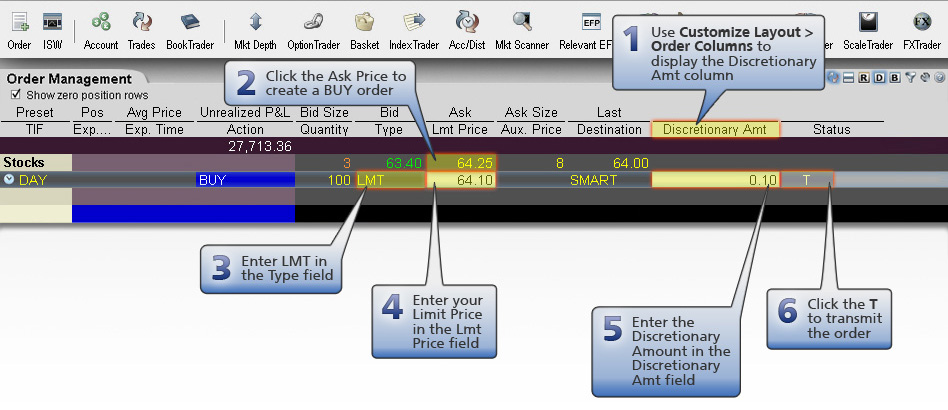The image size is (948, 410).
Task: Open the Trades window from toolbar
Action: (x=141, y=28)
